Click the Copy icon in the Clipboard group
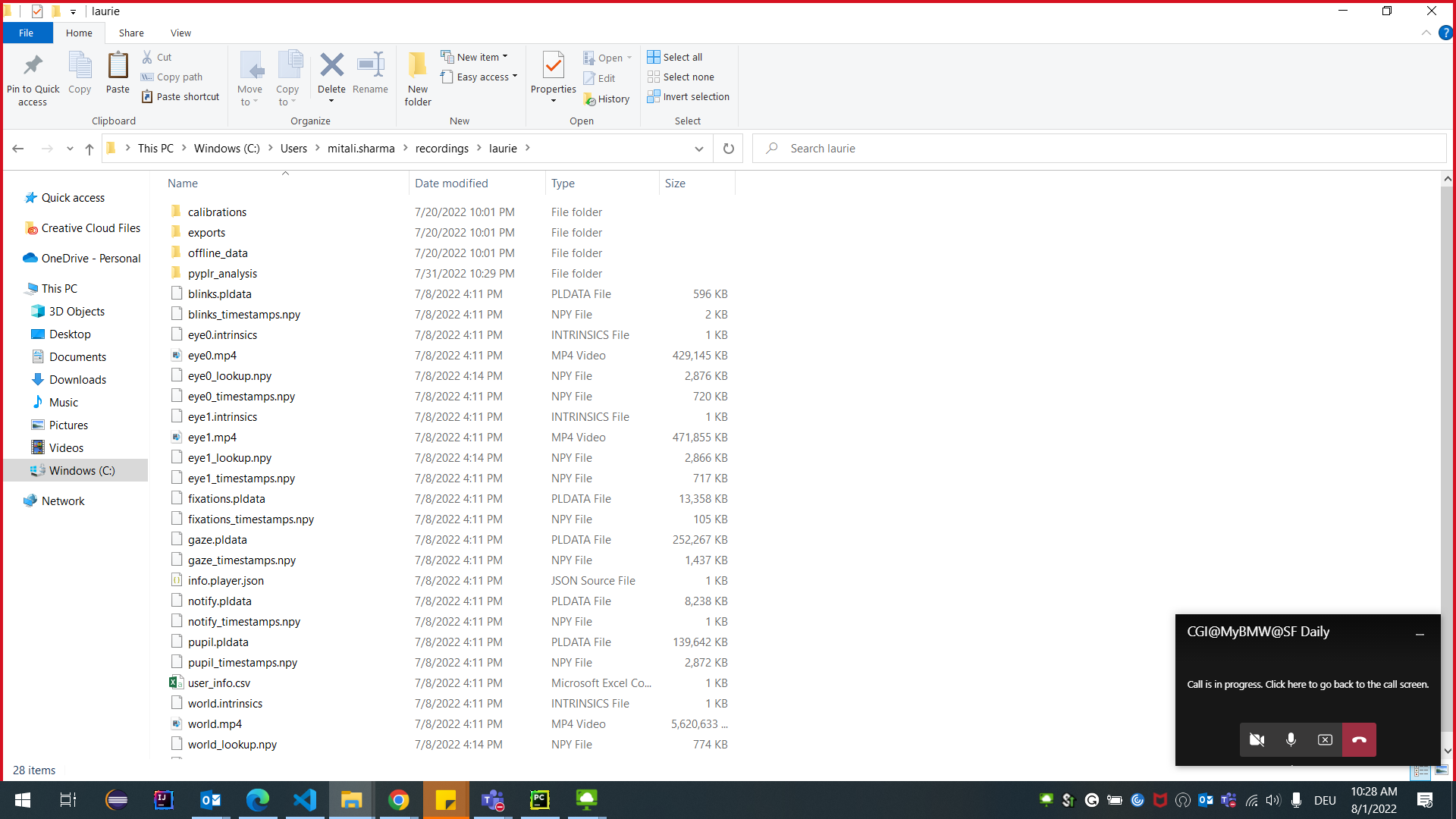Viewport: 1456px width, 819px height. (80, 65)
